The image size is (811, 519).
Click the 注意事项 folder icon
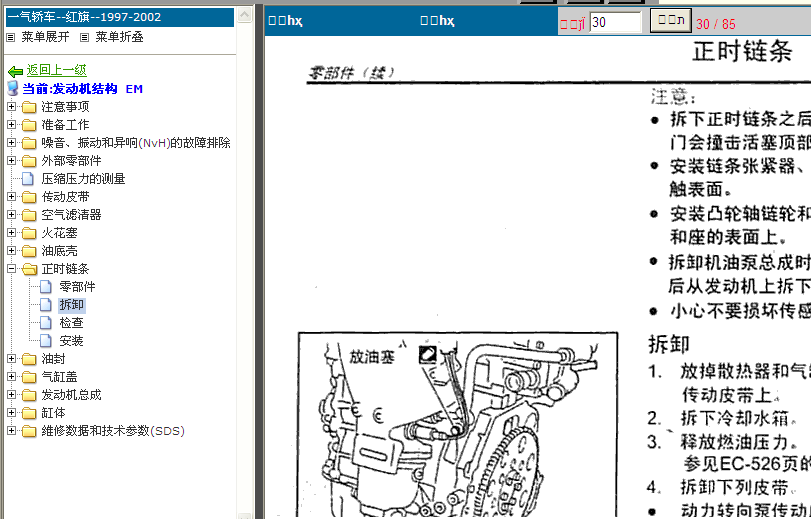click(x=29, y=107)
